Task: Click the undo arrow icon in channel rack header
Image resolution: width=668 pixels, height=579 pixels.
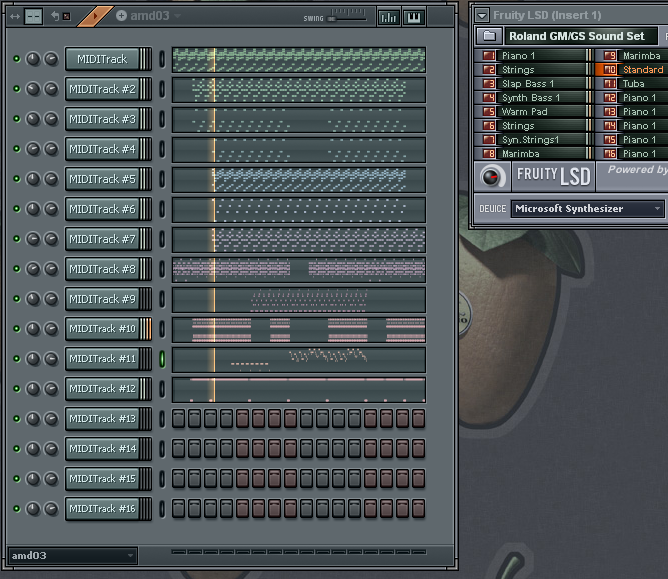Action: [x=55, y=16]
